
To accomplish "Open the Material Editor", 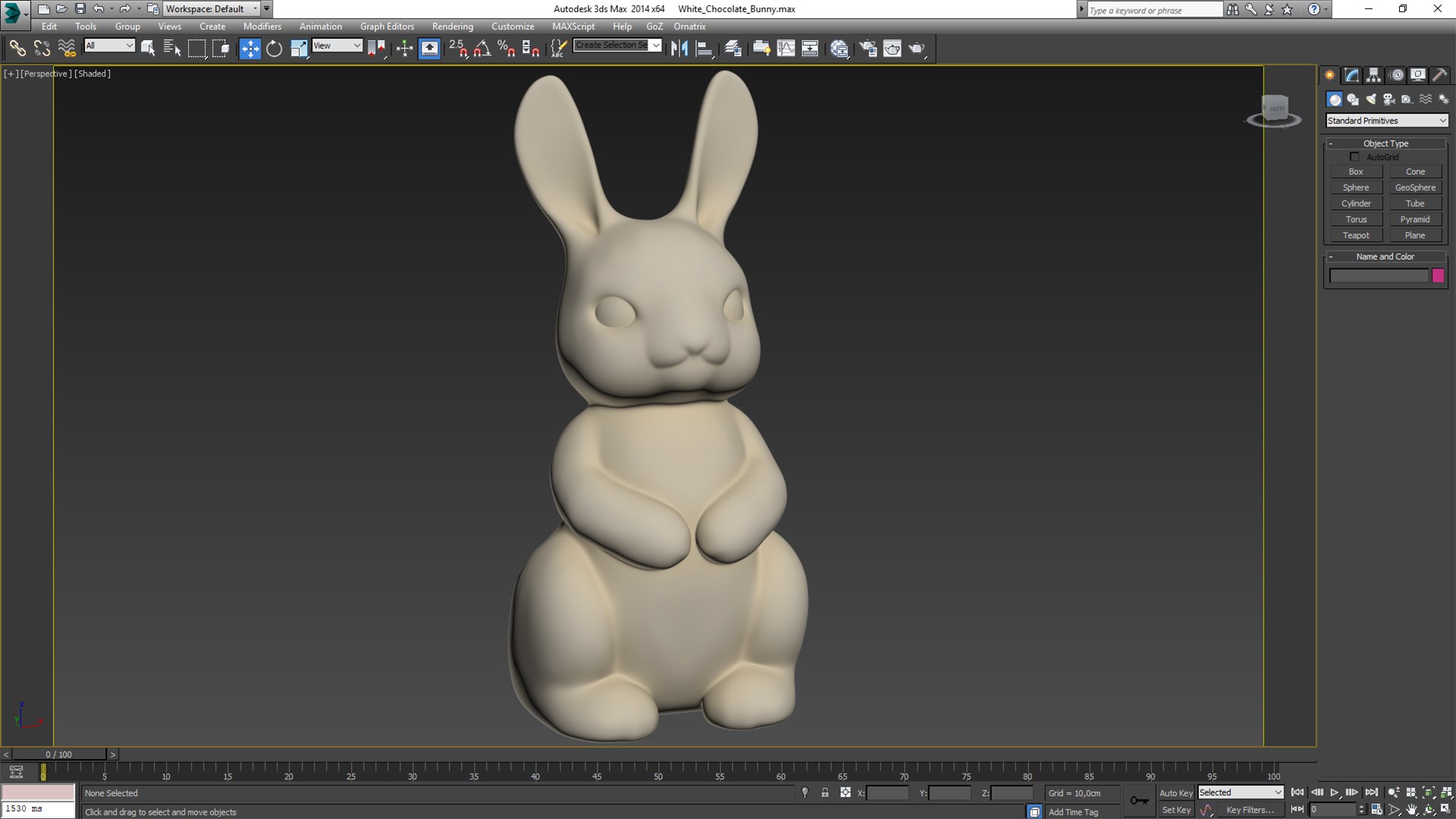I will tap(839, 49).
